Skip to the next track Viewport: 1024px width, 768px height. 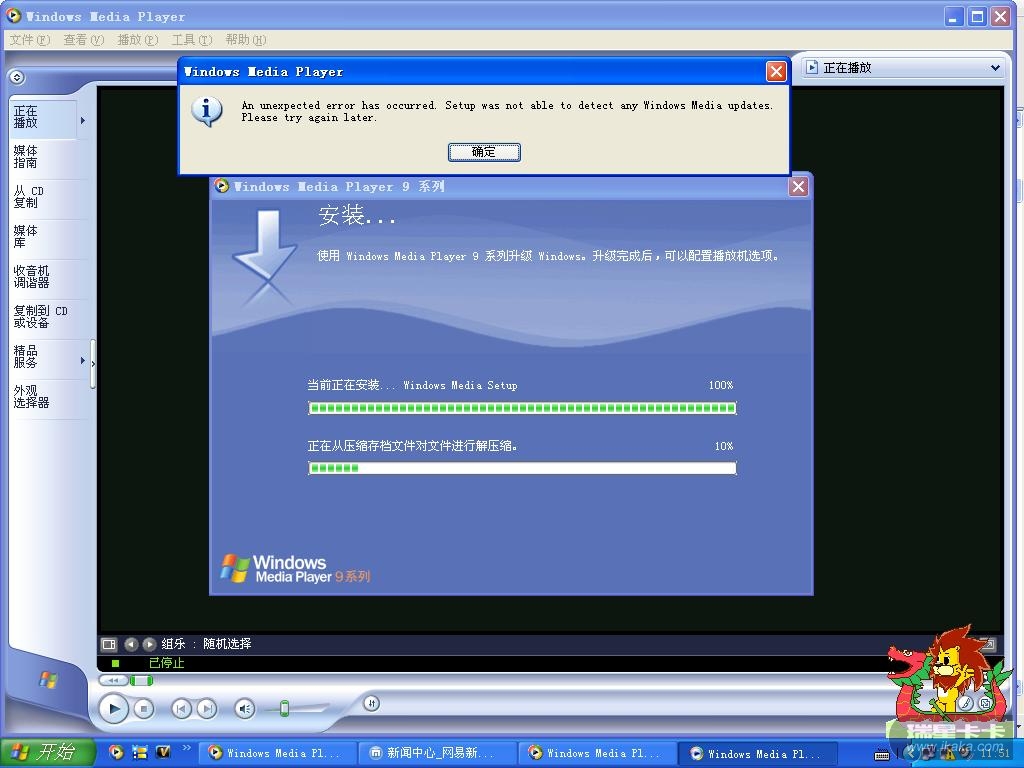[x=207, y=709]
